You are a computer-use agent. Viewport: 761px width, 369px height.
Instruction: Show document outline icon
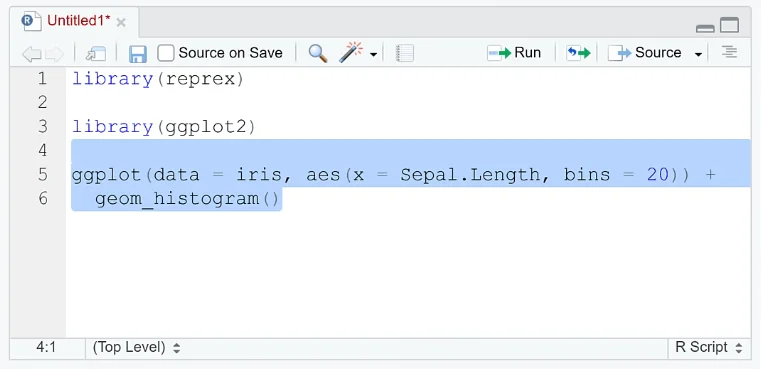pos(729,52)
